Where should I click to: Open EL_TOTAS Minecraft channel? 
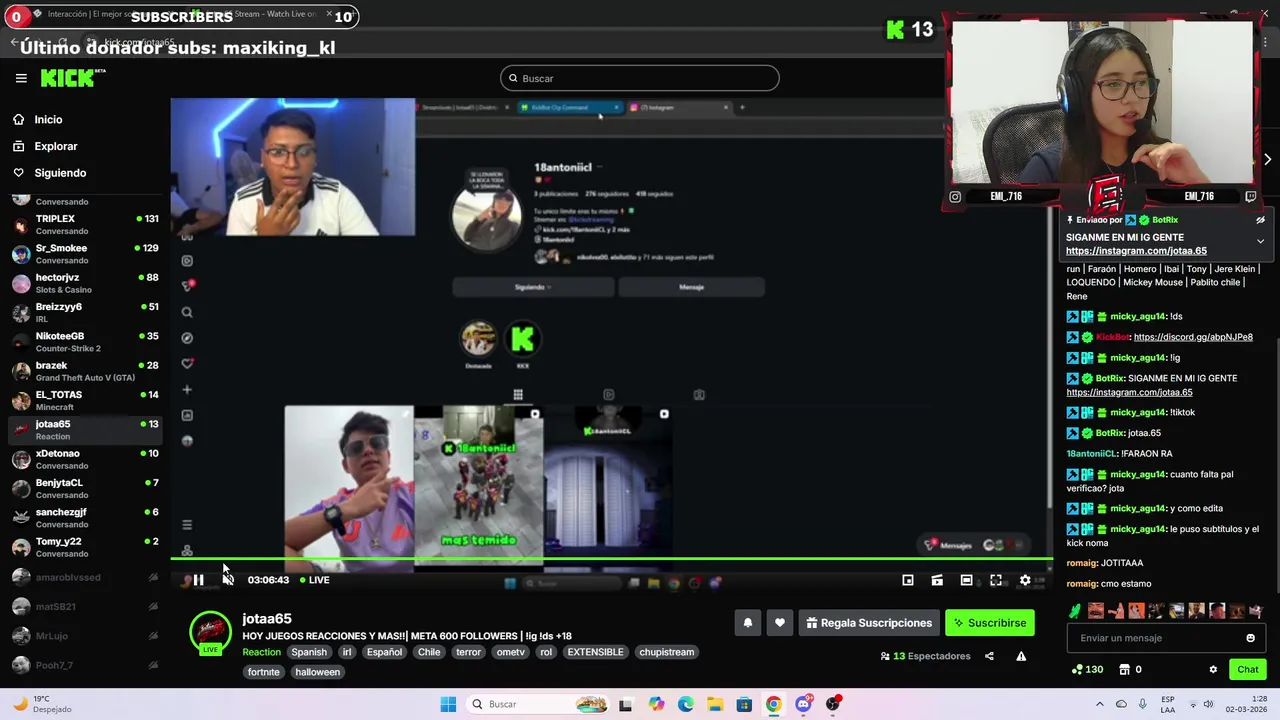click(85, 400)
